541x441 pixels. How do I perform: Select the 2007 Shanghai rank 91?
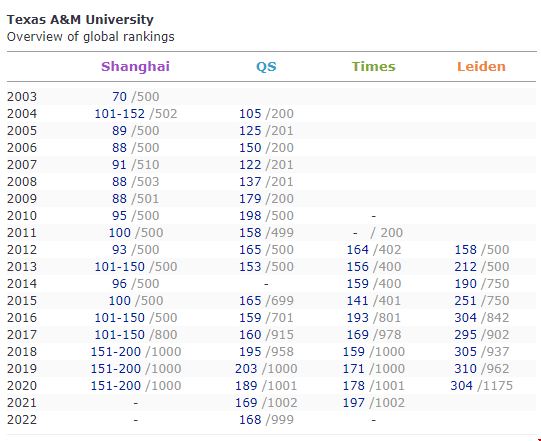pyautogui.click(x=119, y=165)
